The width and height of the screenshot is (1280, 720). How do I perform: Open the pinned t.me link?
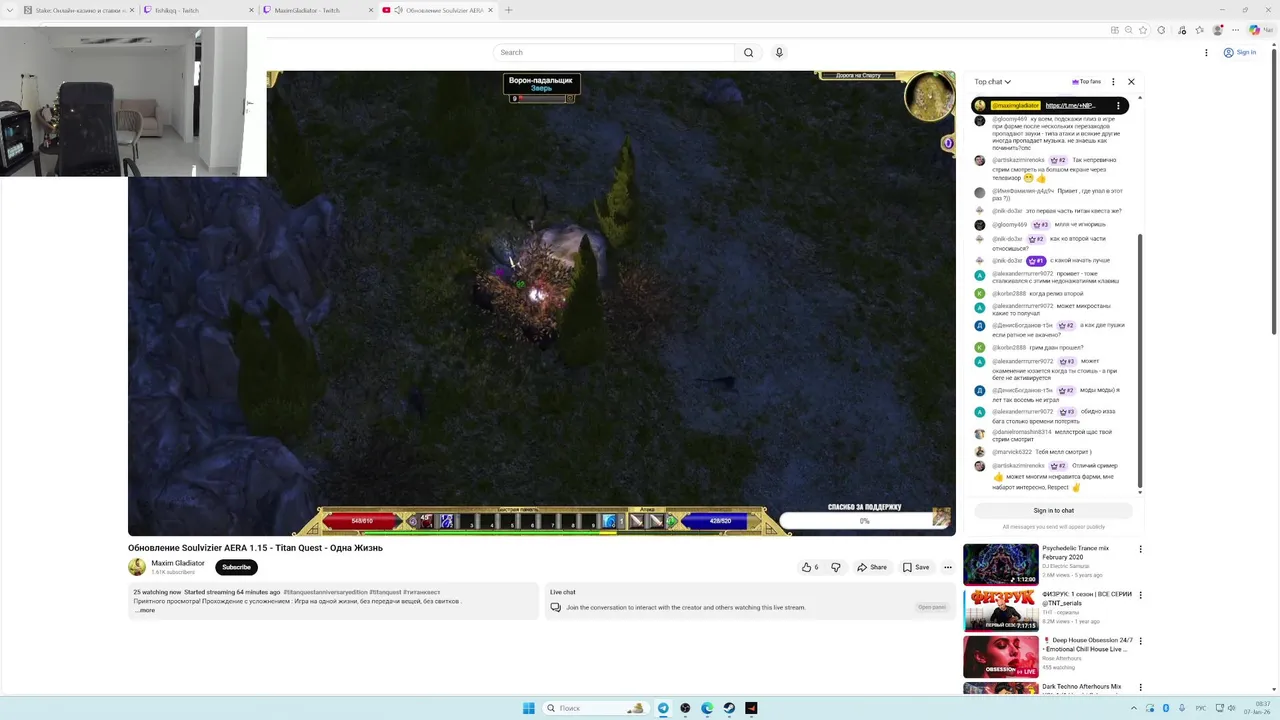[x=1070, y=105]
